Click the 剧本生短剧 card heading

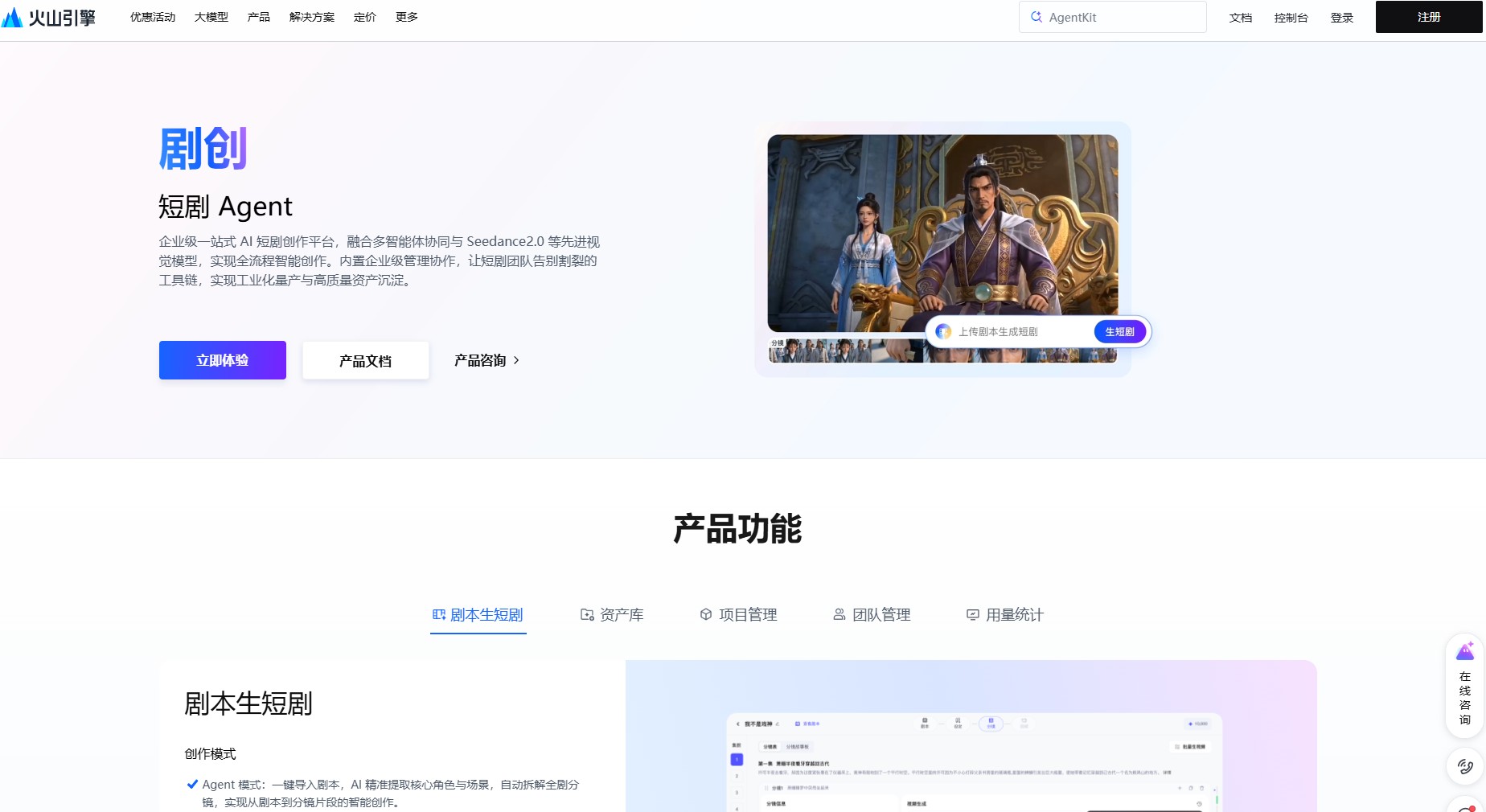point(248,703)
